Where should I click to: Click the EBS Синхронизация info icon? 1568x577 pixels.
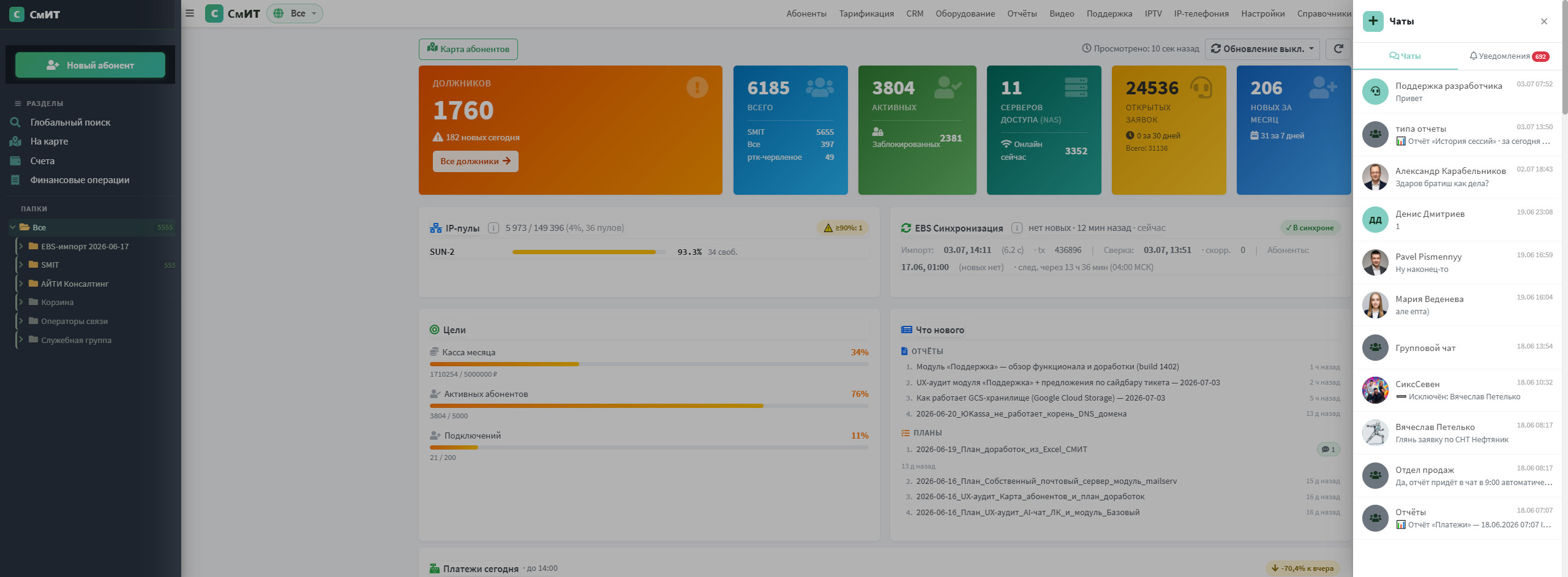(1017, 228)
